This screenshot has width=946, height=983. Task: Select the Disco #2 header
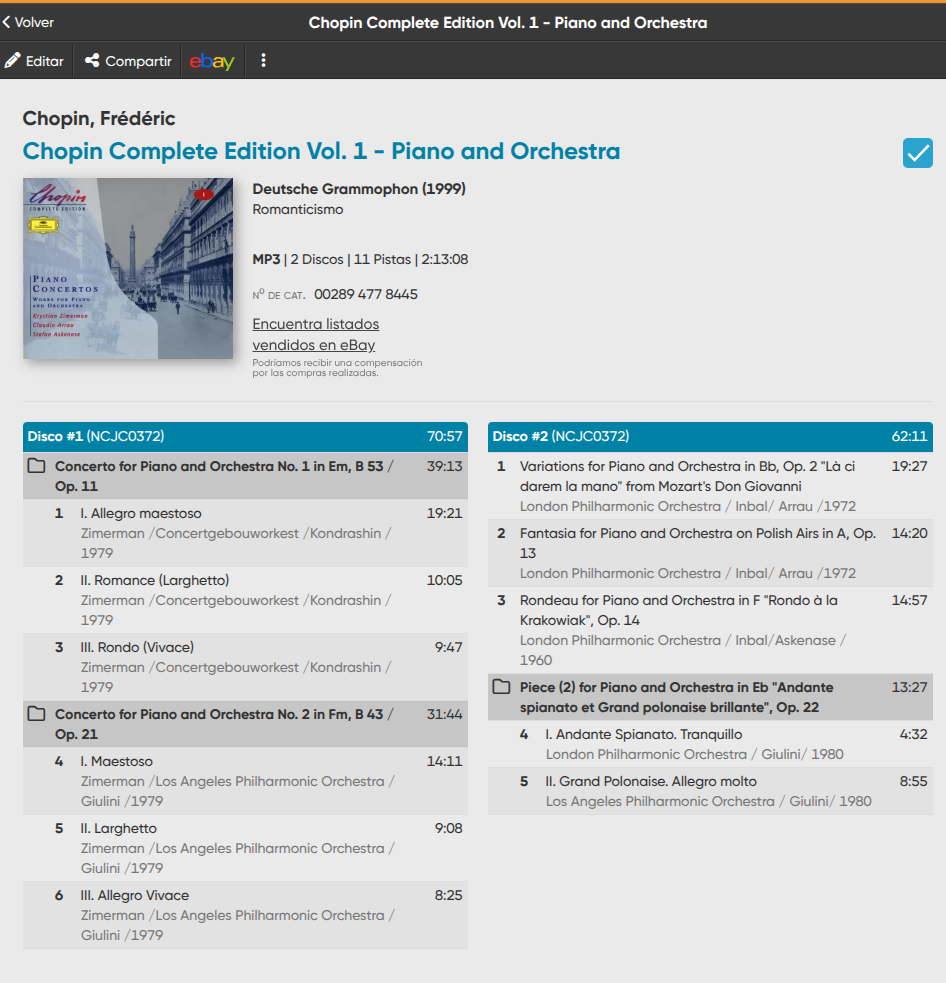coord(710,436)
